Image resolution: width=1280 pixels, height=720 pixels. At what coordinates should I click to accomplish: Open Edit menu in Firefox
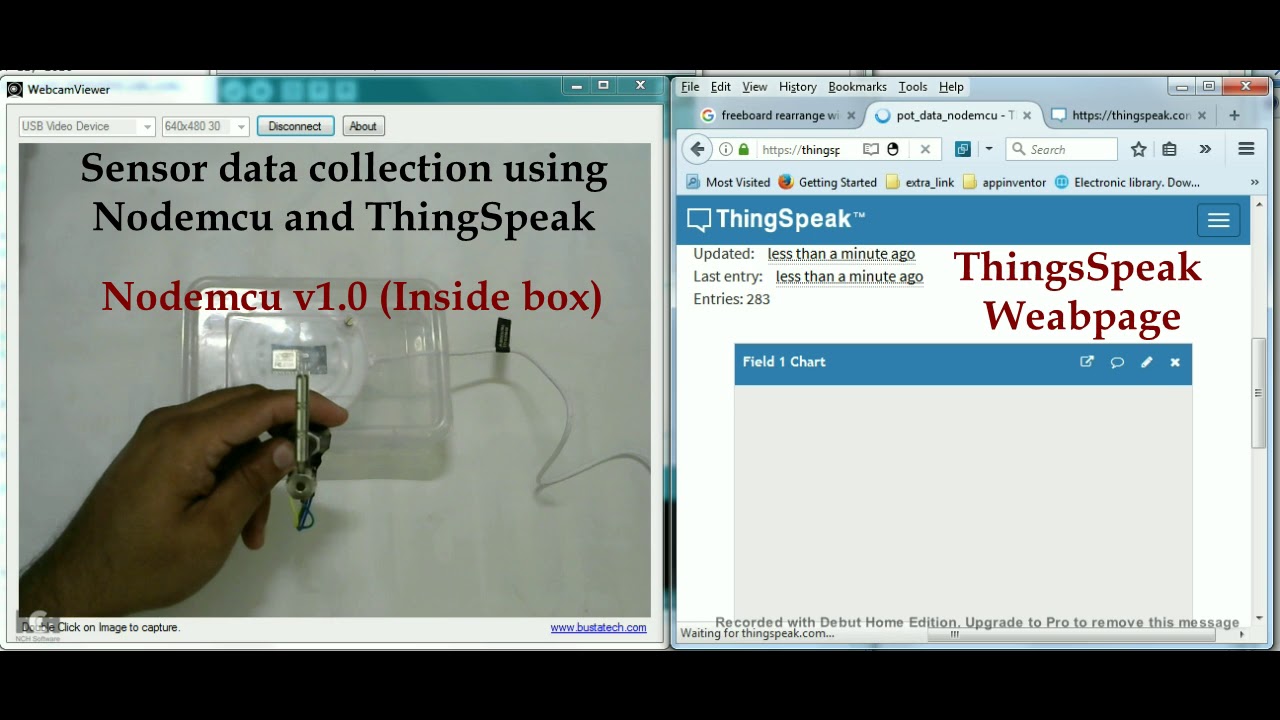click(721, 87)
